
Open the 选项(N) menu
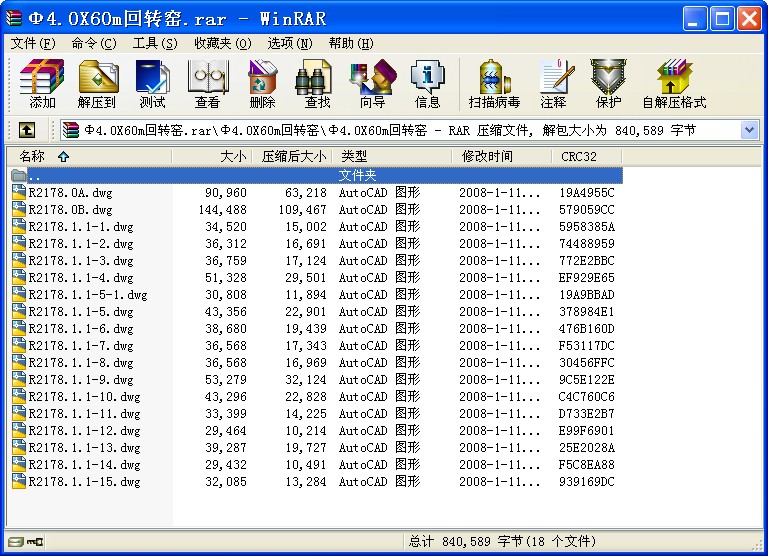(290, 44)
